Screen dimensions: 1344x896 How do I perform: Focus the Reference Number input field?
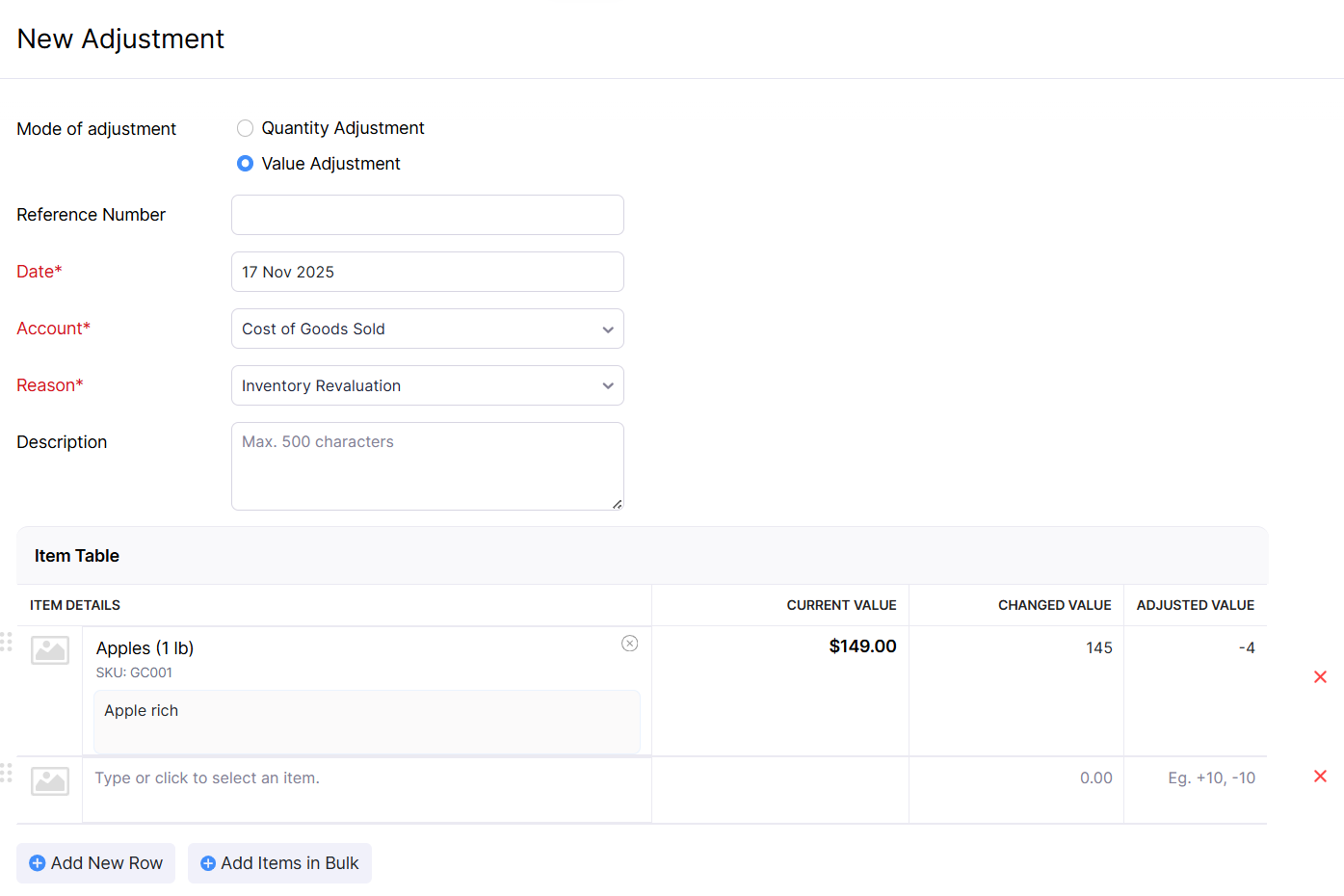tap(427, 215)
